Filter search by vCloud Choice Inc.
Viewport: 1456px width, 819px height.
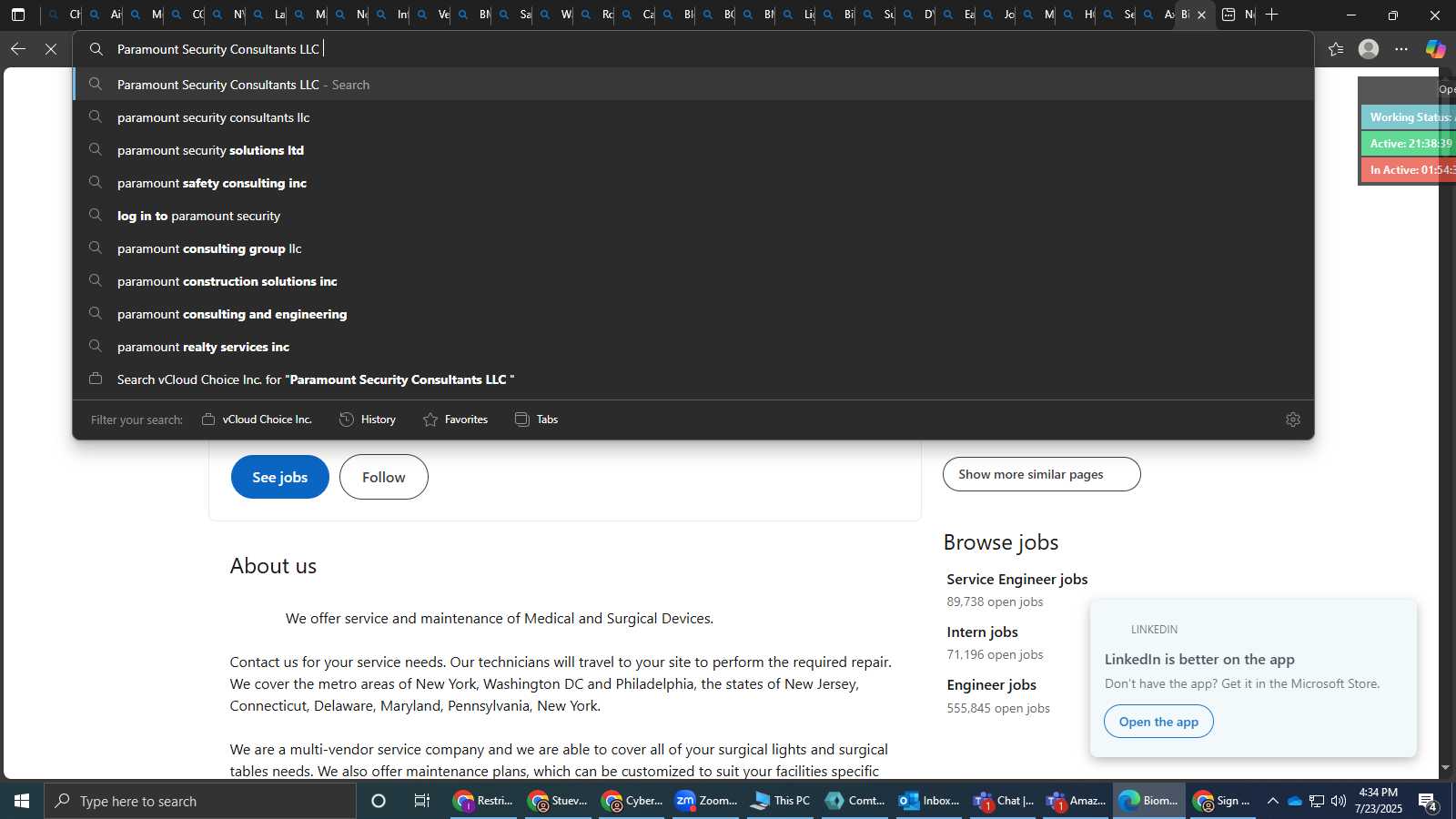257,420
